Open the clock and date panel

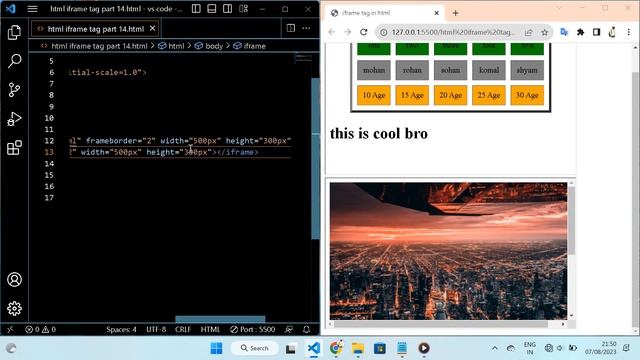pos(600,348)
